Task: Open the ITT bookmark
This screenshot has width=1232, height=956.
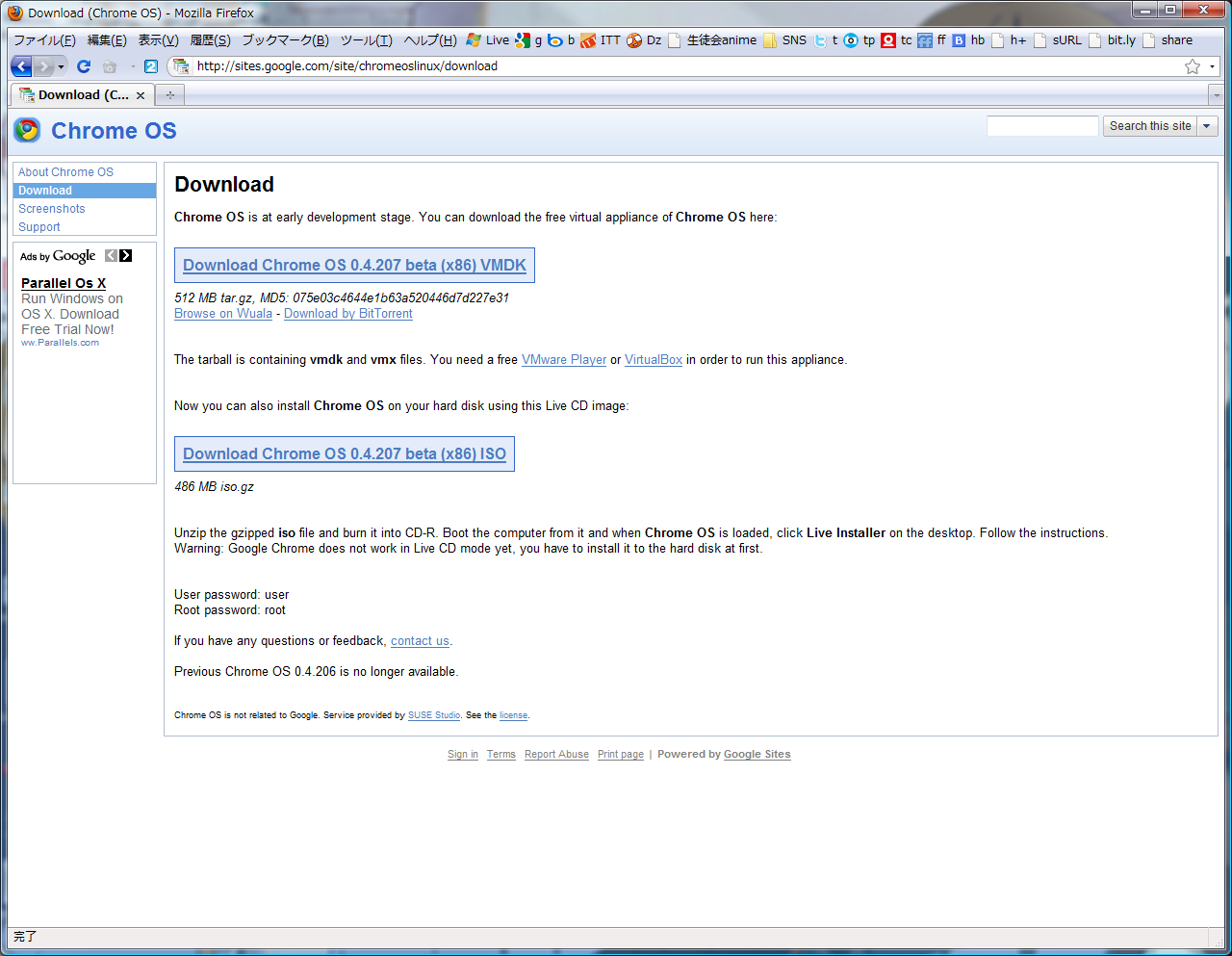Action: coord(602,40)
